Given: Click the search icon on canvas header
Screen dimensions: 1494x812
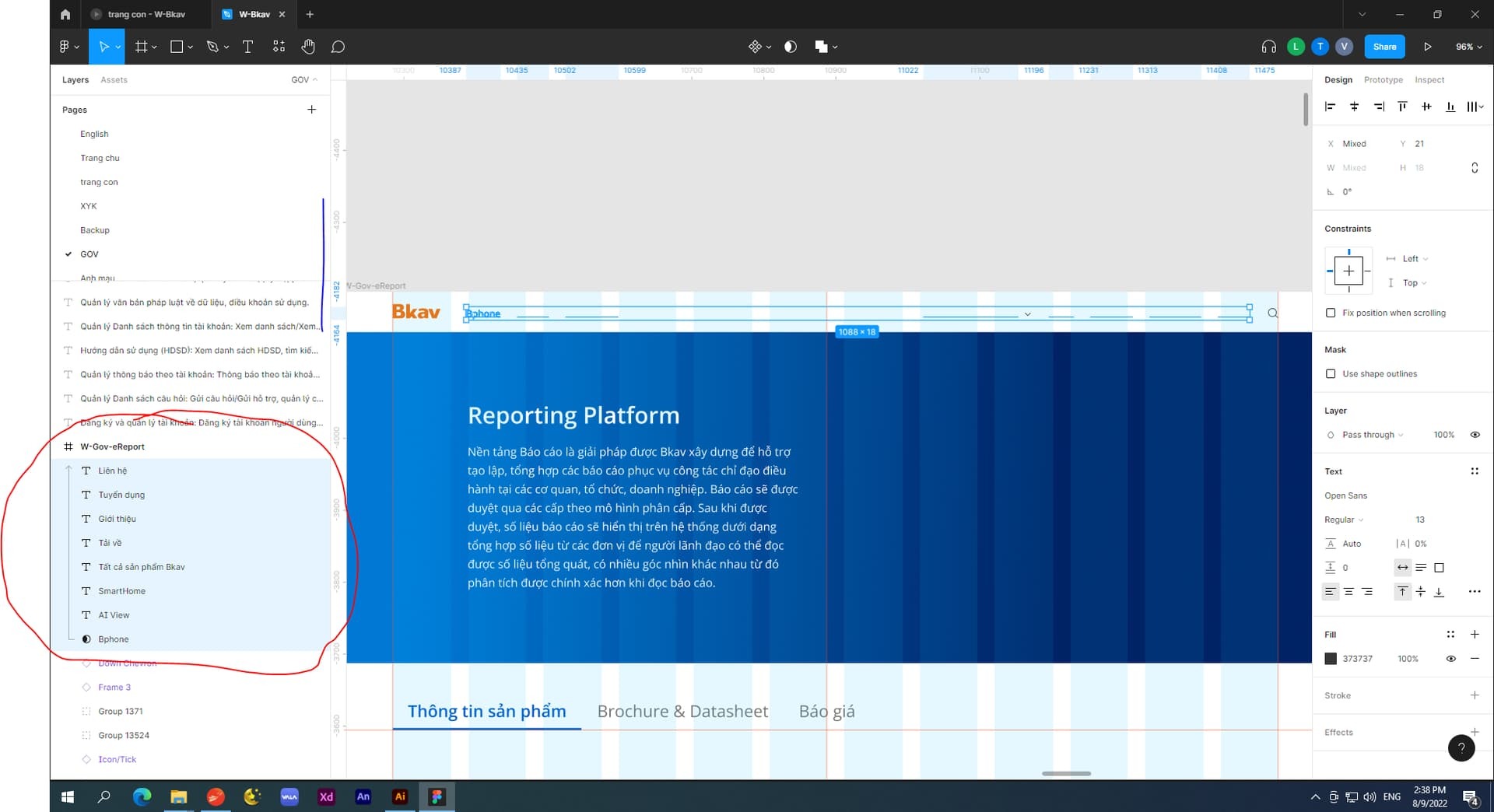Looking at the screenshot, I should click(1273, 313).
